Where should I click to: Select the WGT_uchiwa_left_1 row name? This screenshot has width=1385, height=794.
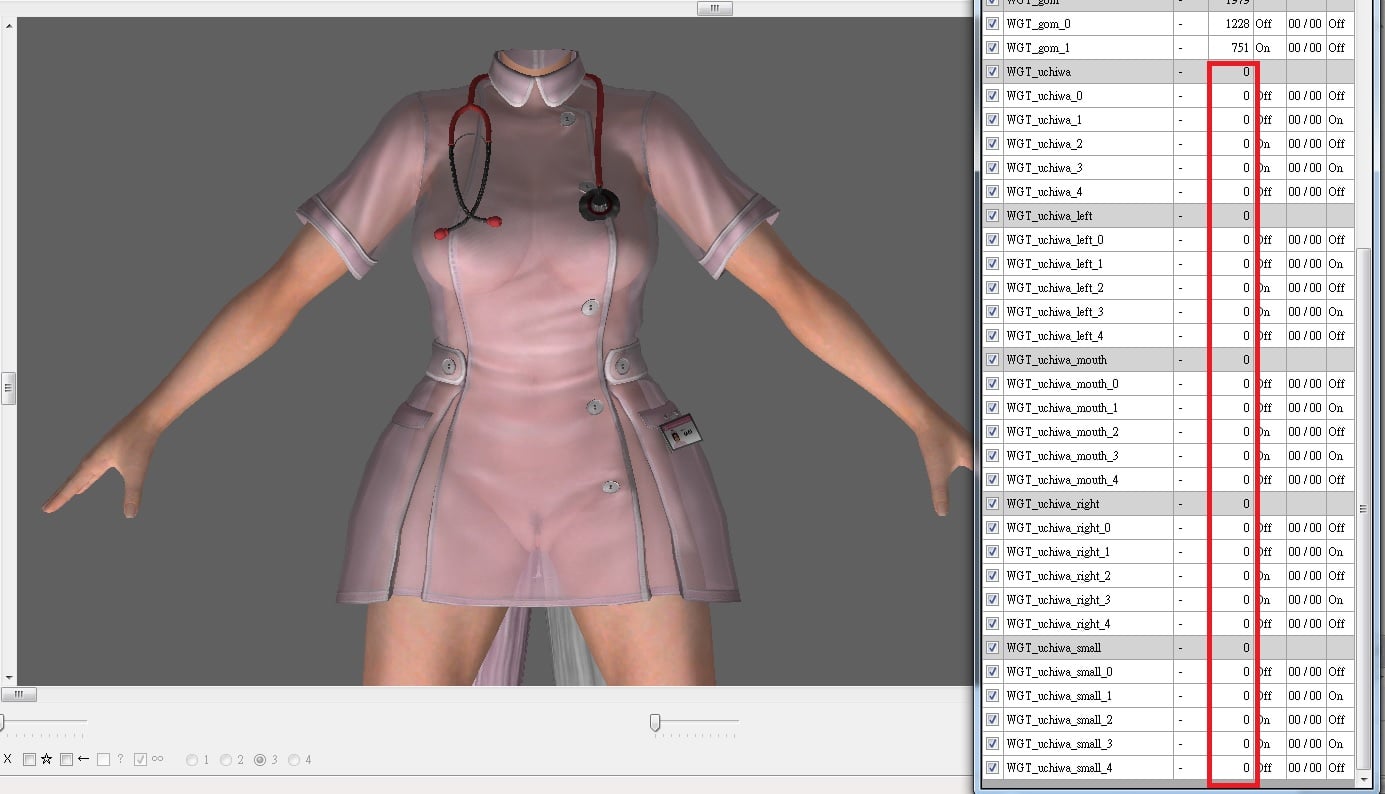(1055, 264)
